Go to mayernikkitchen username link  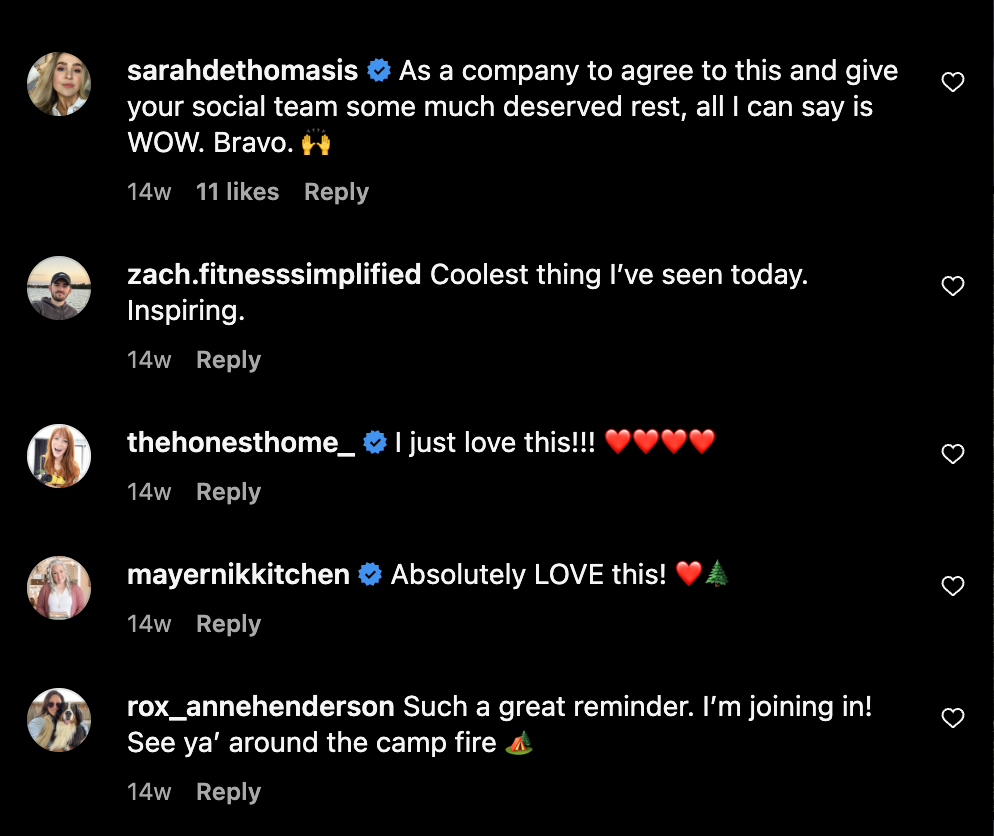coord(239,575)
